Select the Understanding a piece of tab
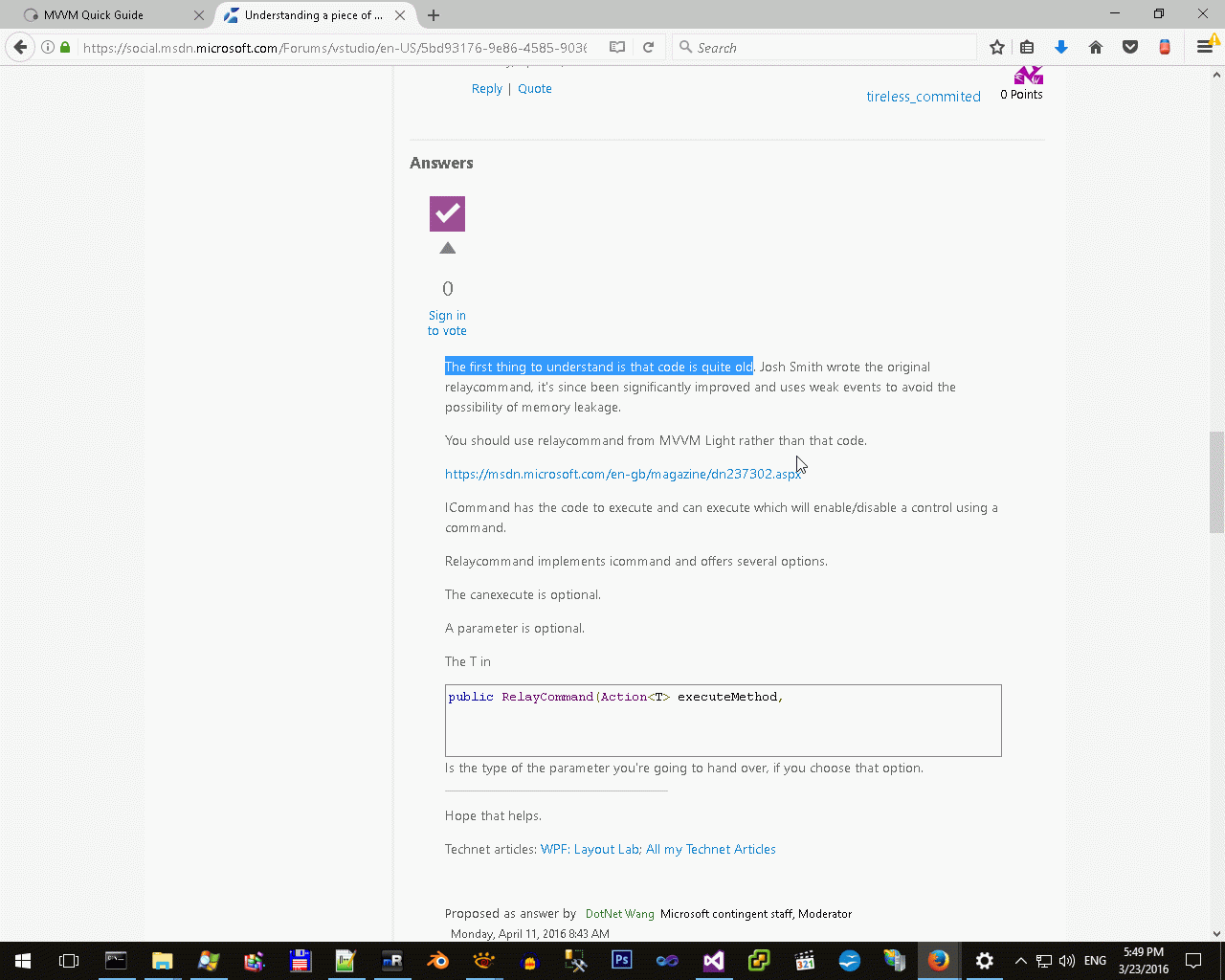Screen dimensions: 1225x980 316,15
